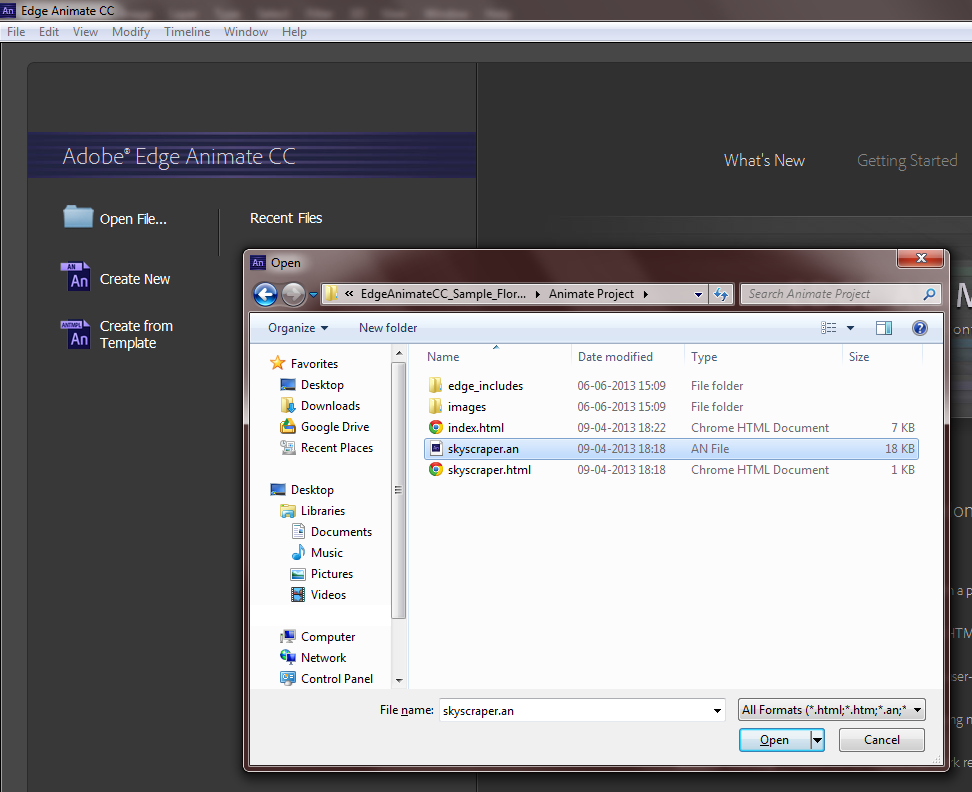
Task: Click the Open button's split dropdown arrow
Action: pyautogui.click(x=818, y=740)
